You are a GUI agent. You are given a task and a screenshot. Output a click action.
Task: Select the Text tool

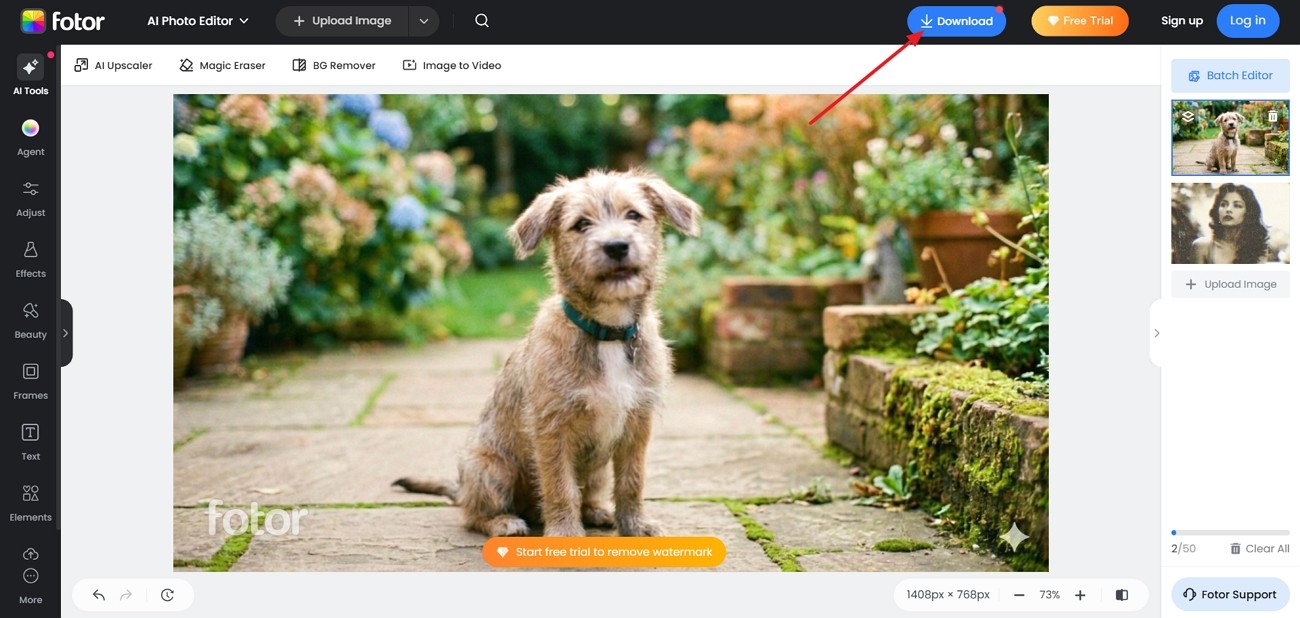[x=30, y=442]
